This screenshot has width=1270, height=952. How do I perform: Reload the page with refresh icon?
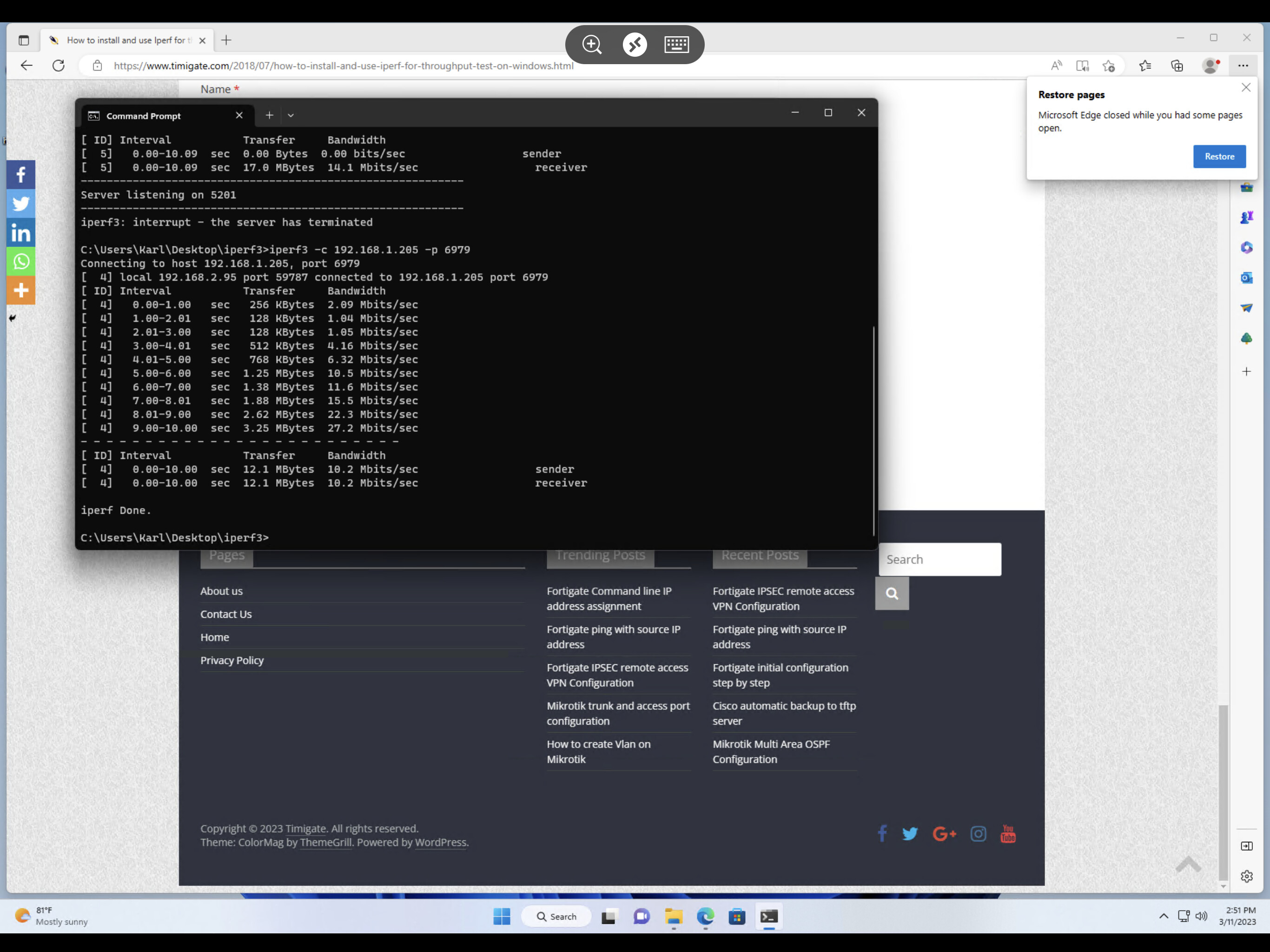tap(59, 66)
